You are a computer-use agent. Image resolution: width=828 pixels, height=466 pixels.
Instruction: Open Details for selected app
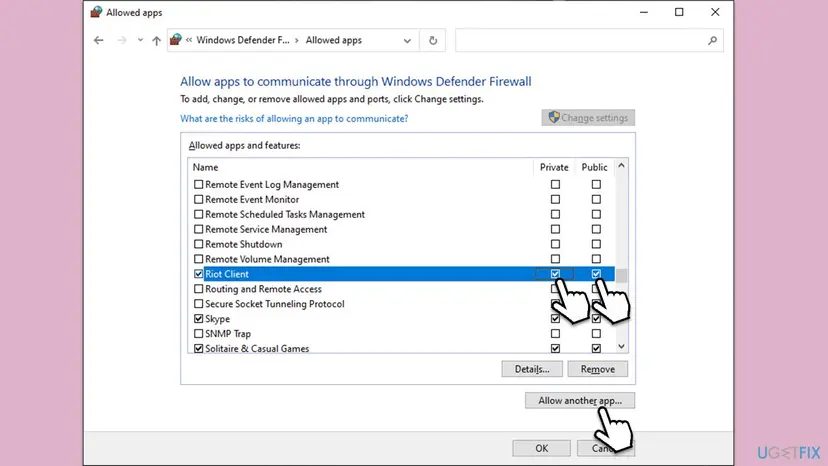532,369
